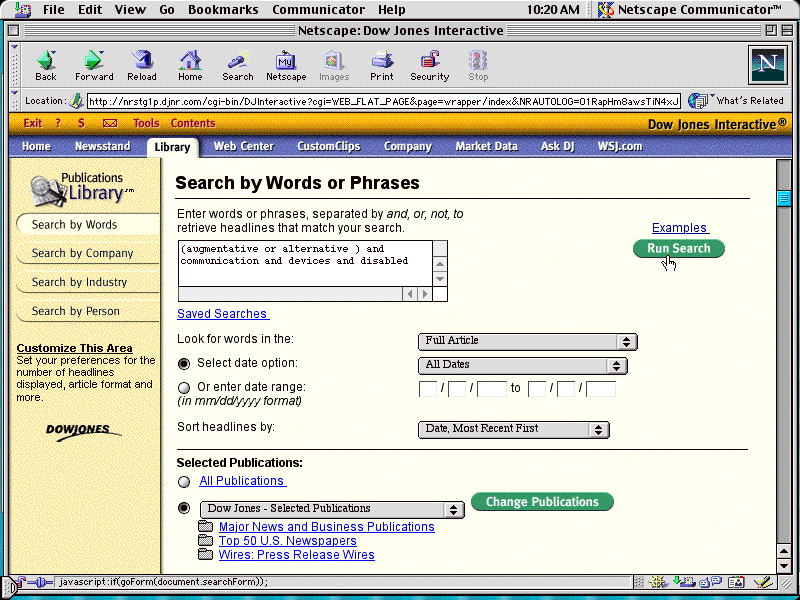Open the Date, Most Recent First dropdown
This screenshot has height=600, width=800.
click(513, 429)
